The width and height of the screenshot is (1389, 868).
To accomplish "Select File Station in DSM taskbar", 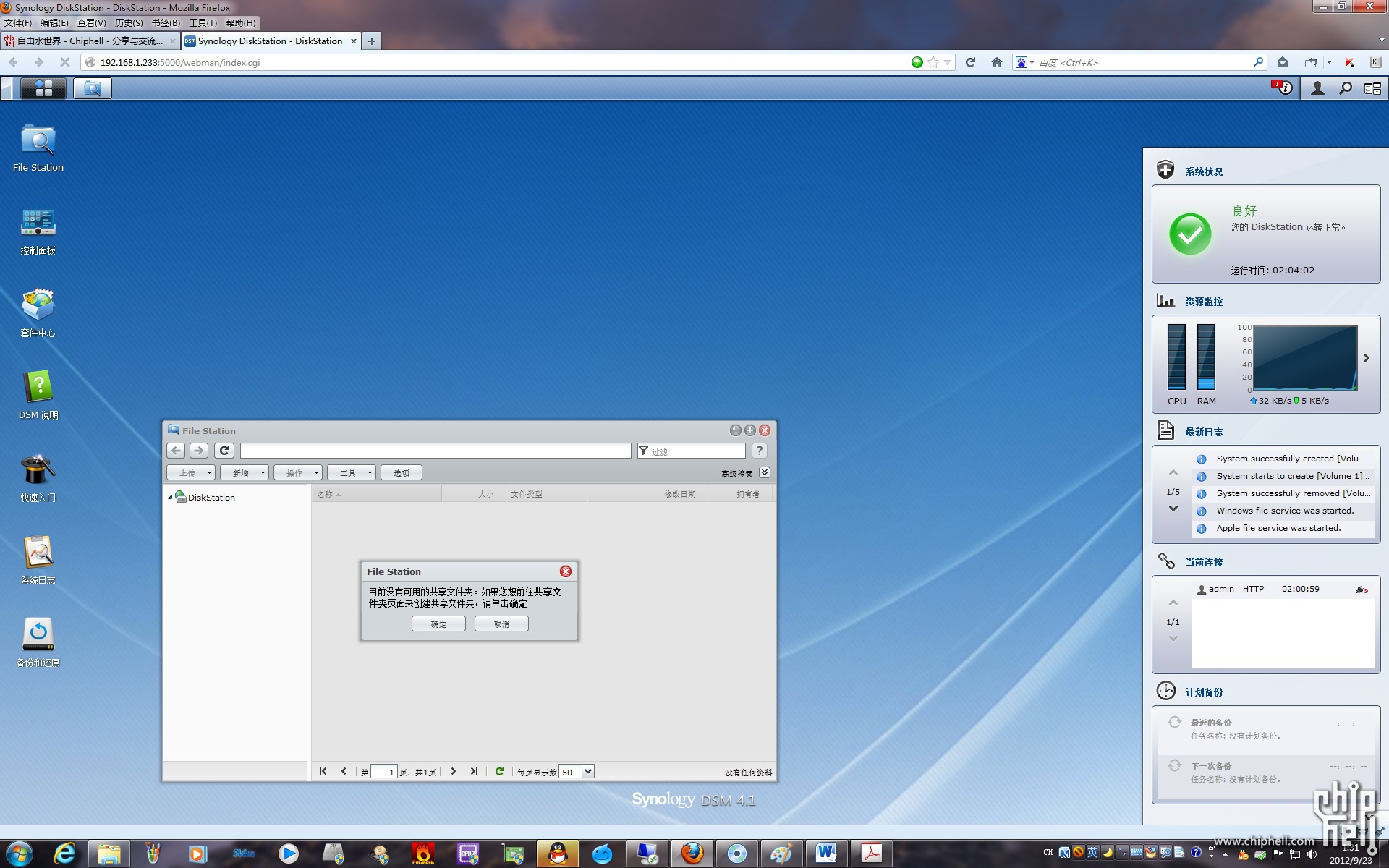I will coord(93,88).
